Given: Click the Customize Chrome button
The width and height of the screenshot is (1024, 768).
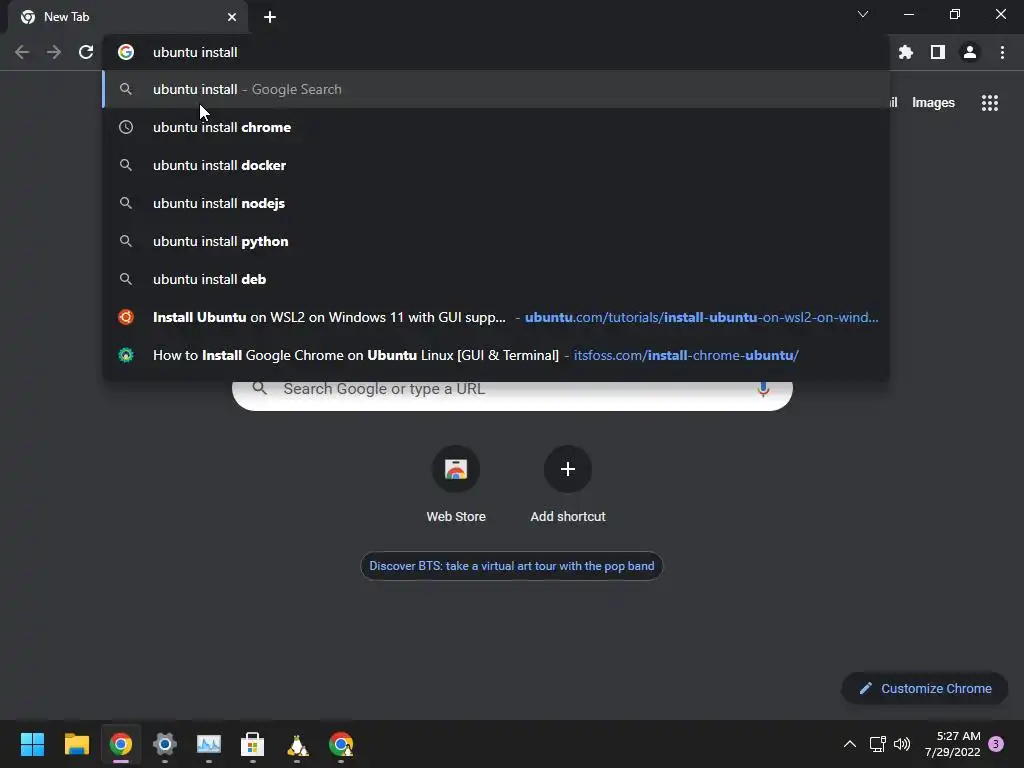Looking at the screenshot, I should pos(925,688).
